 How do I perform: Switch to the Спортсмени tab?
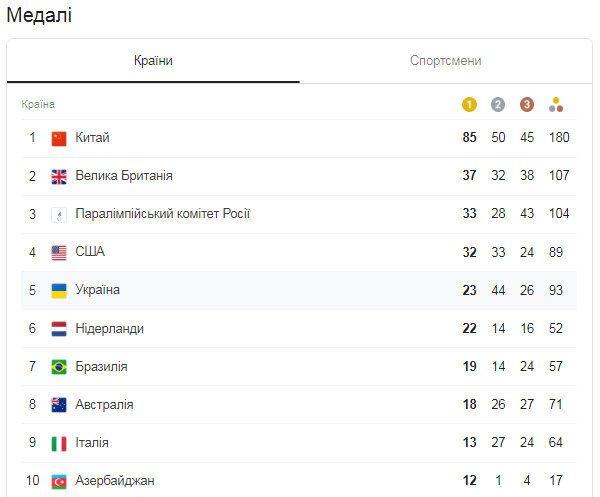point(446,61)
